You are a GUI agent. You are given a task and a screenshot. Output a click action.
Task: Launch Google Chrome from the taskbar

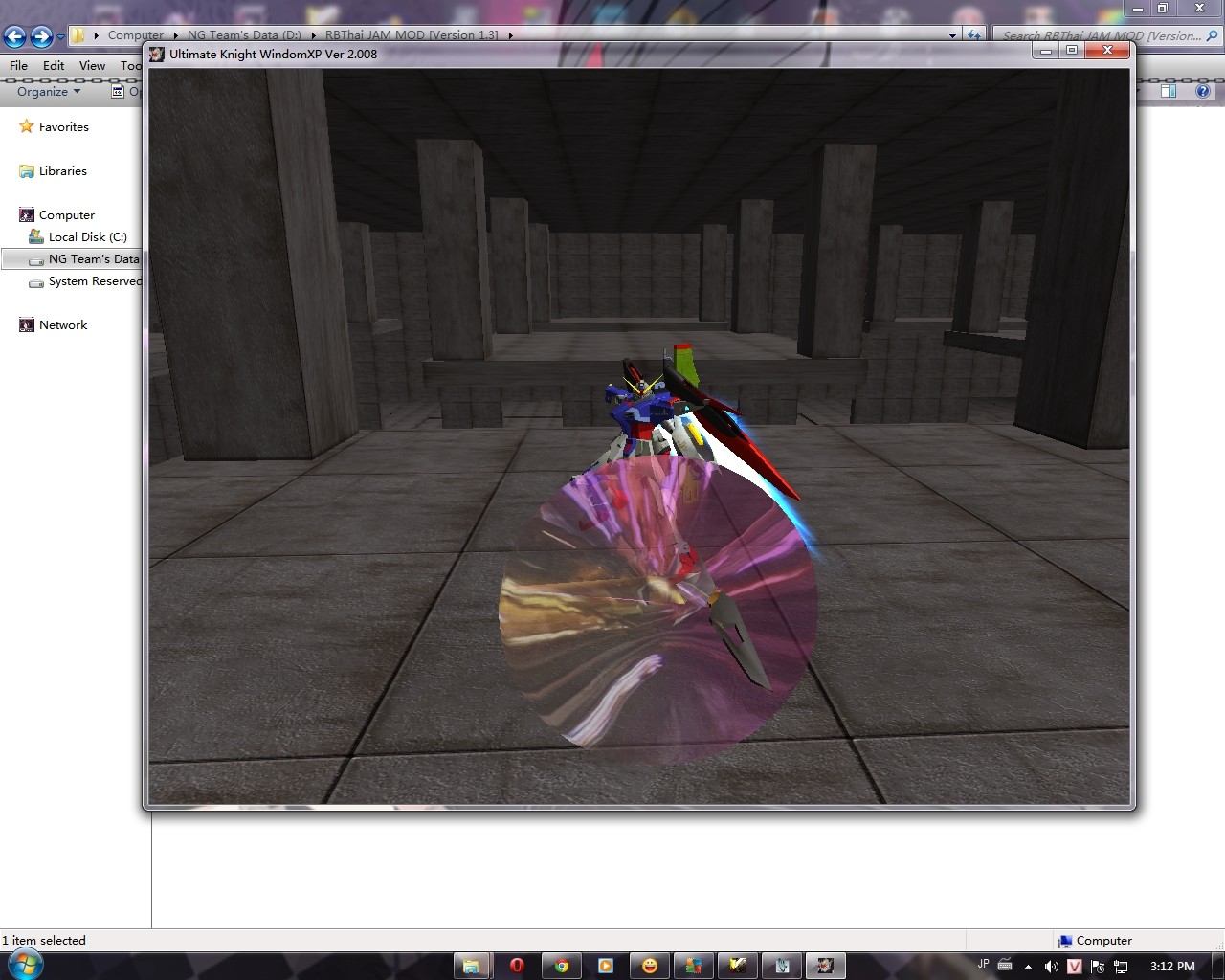pyautogui.click(x=561, y=965)
